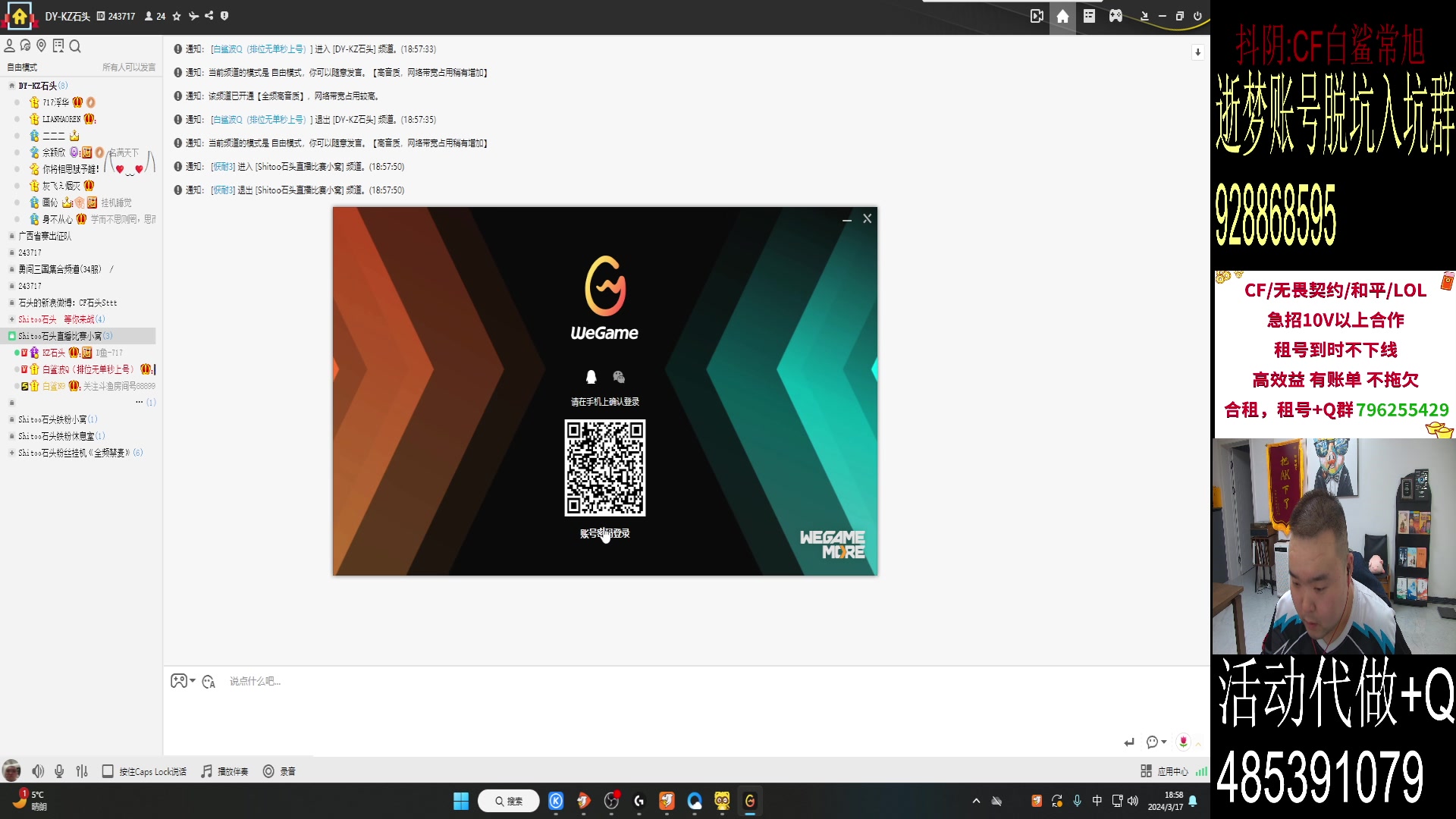Open the audio mixer settings icon
This screenshot has width=1456, height=819.
pos(82,771)
